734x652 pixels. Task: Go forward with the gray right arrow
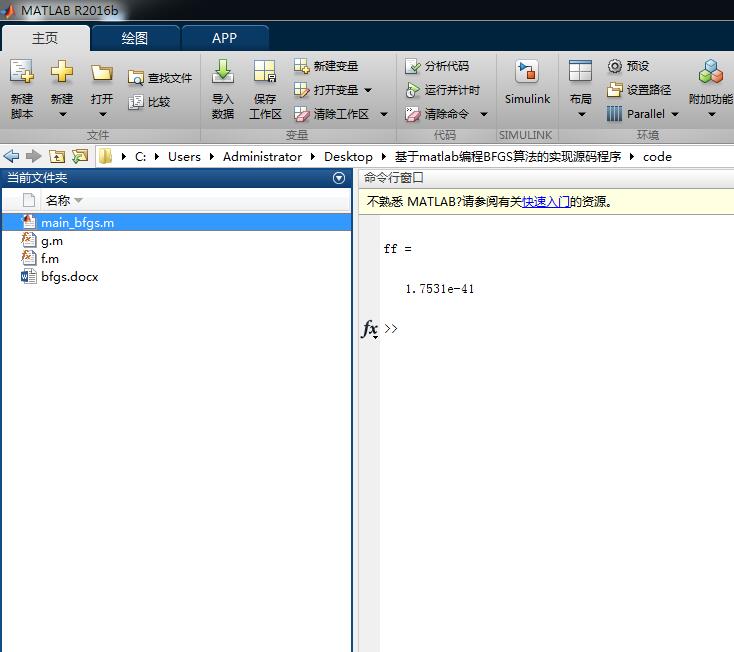[x=33, y=156]
